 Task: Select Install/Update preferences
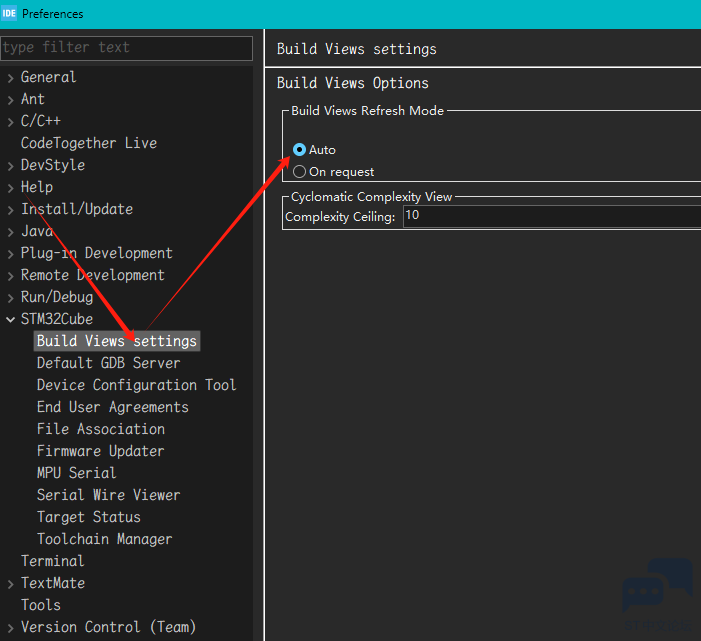click(x=77, y=209)
